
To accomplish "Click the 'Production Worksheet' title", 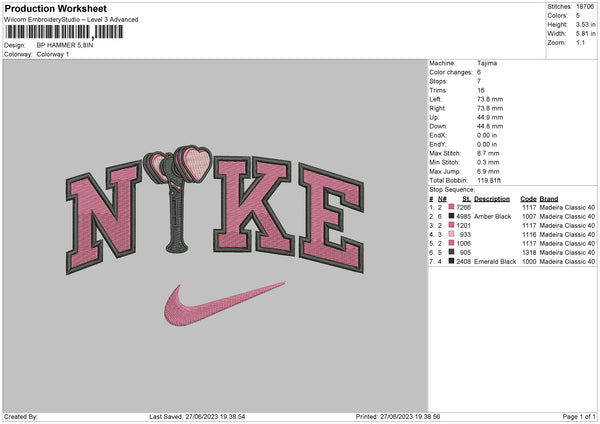I will click(x=55, y=8).
